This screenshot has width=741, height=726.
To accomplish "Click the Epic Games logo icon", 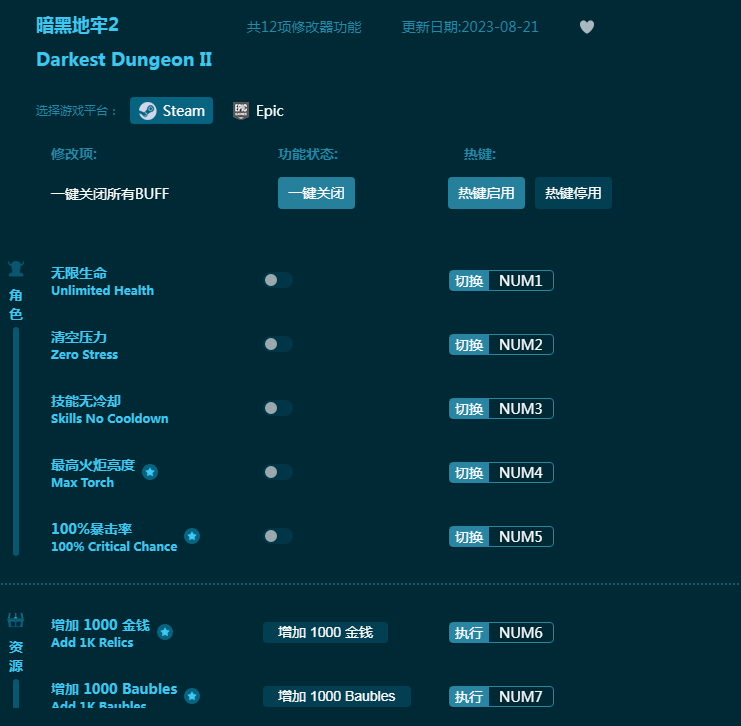I will [x=241, y=111].
